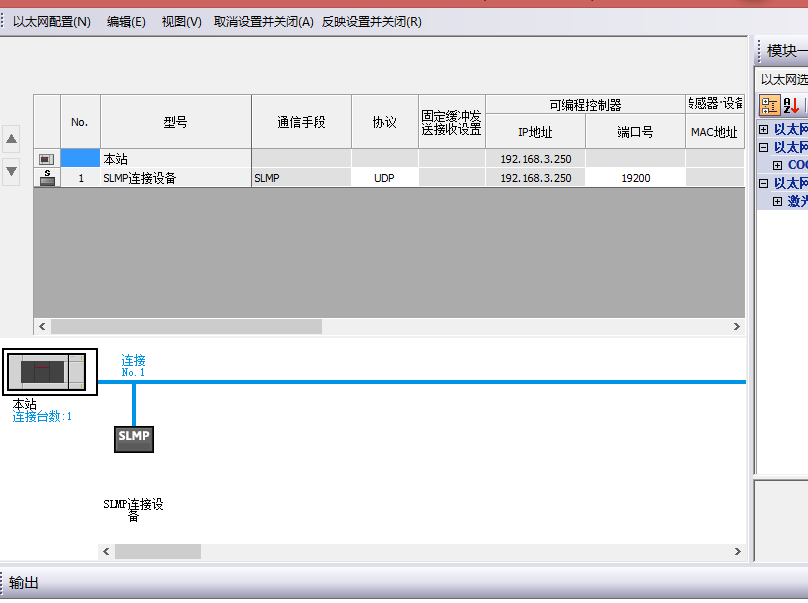
Task: Click 反映设置并关闭(R) to apply settings
Action: (371, 21)
